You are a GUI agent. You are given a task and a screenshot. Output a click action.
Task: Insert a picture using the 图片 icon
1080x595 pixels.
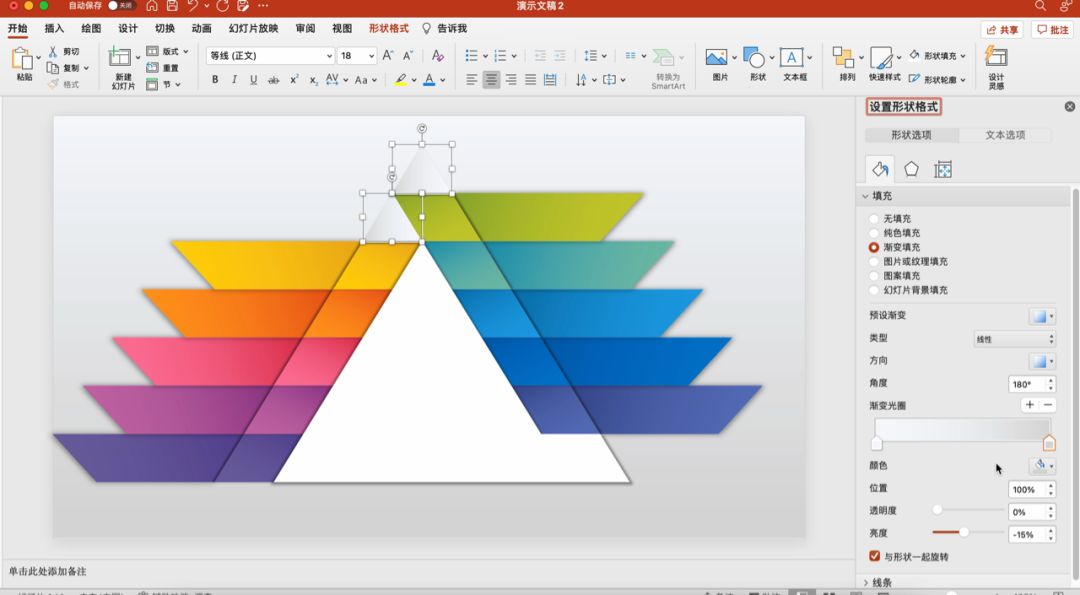[719, 63]
